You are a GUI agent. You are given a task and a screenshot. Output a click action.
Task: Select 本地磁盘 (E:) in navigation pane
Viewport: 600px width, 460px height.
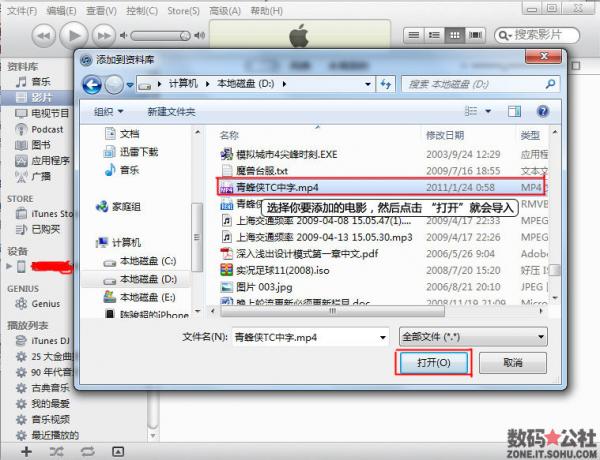[139, 297]
